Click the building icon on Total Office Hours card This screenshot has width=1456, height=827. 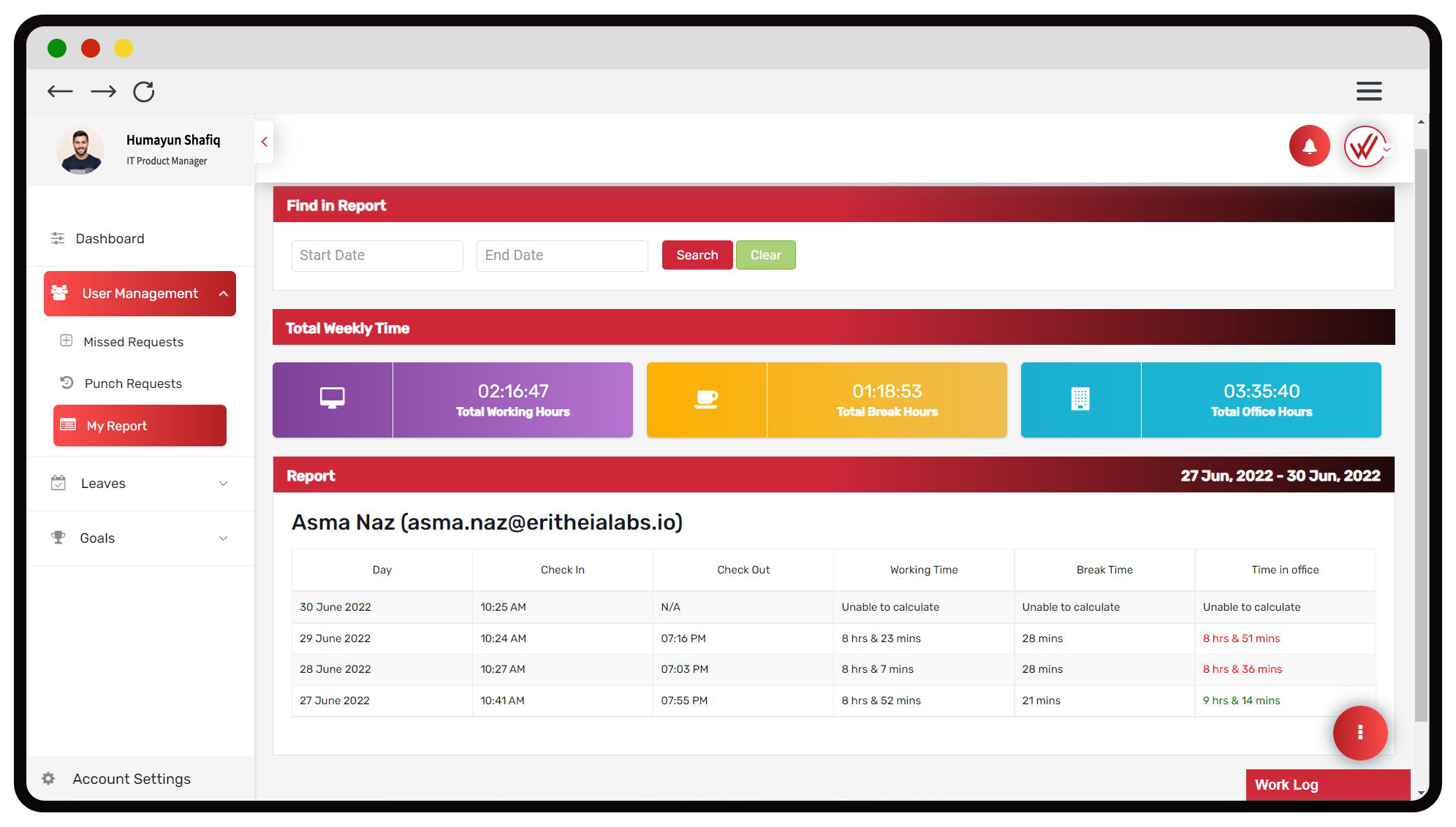tap(1080, 399)
